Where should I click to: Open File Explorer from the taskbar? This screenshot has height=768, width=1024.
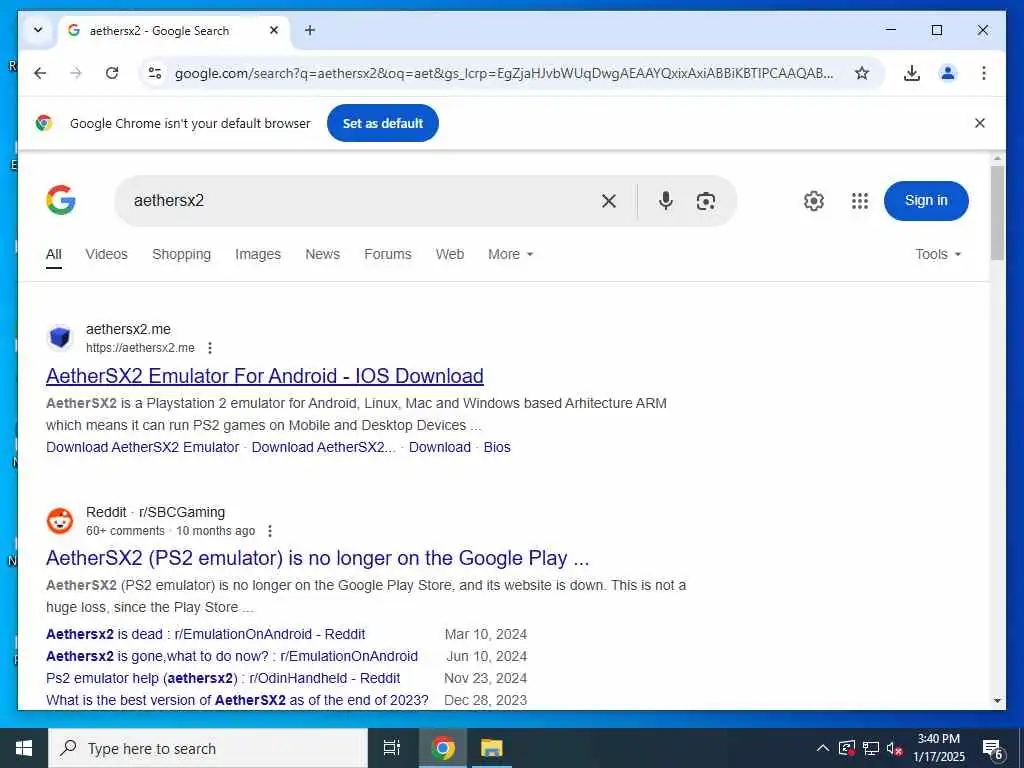491,748
